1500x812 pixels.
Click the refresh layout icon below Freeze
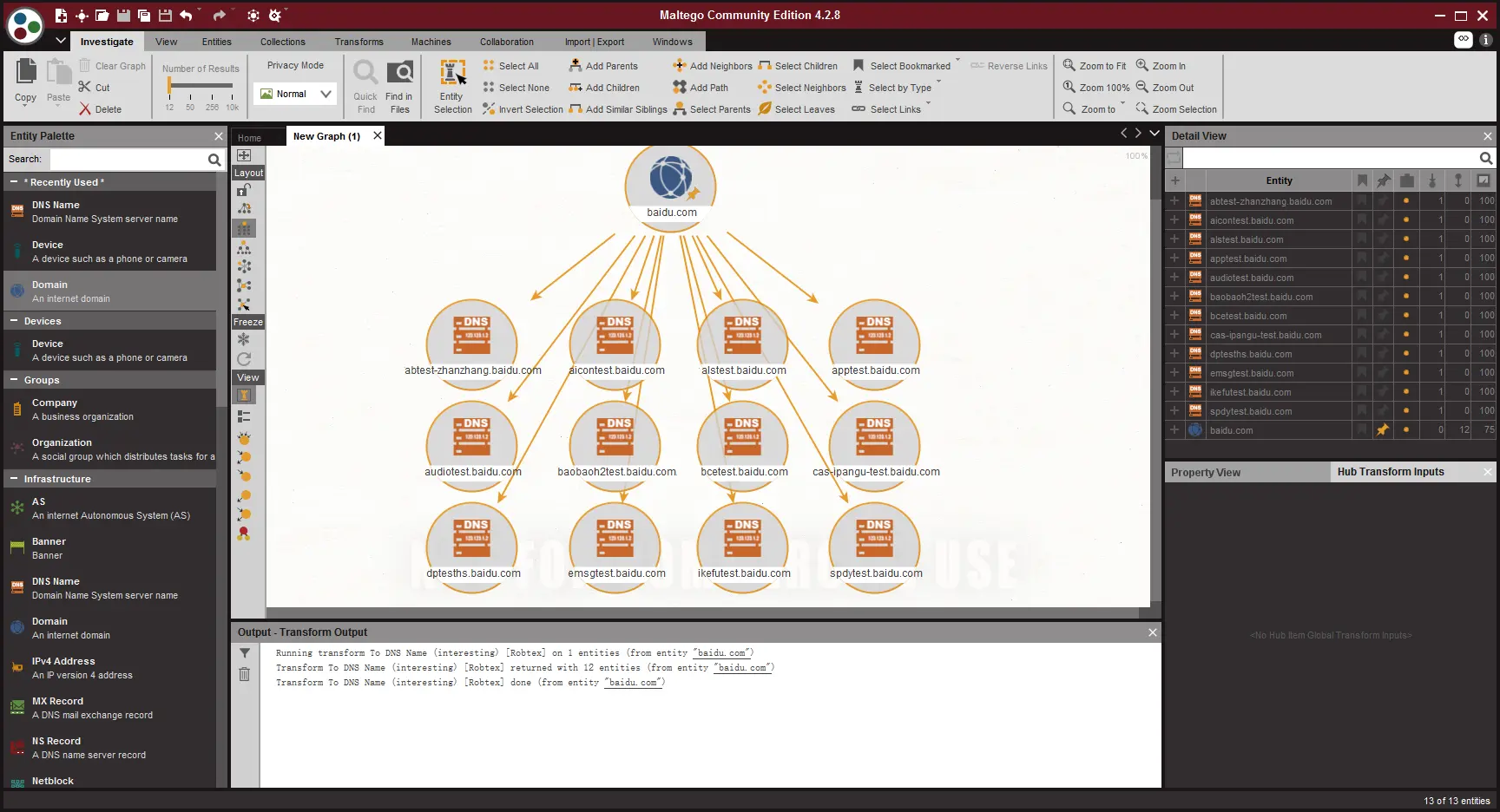pyautogui.click(x=244, y=358)
